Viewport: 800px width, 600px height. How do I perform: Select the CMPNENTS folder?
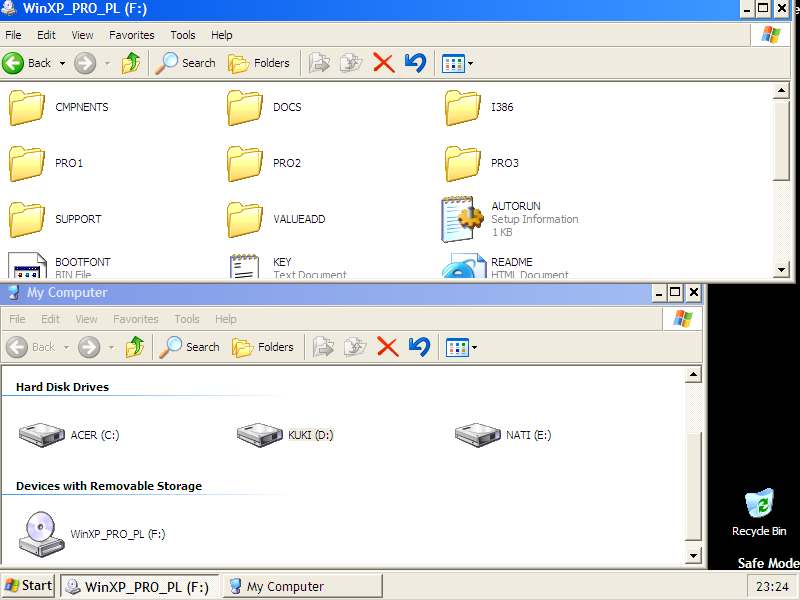(x=59, y=107)
